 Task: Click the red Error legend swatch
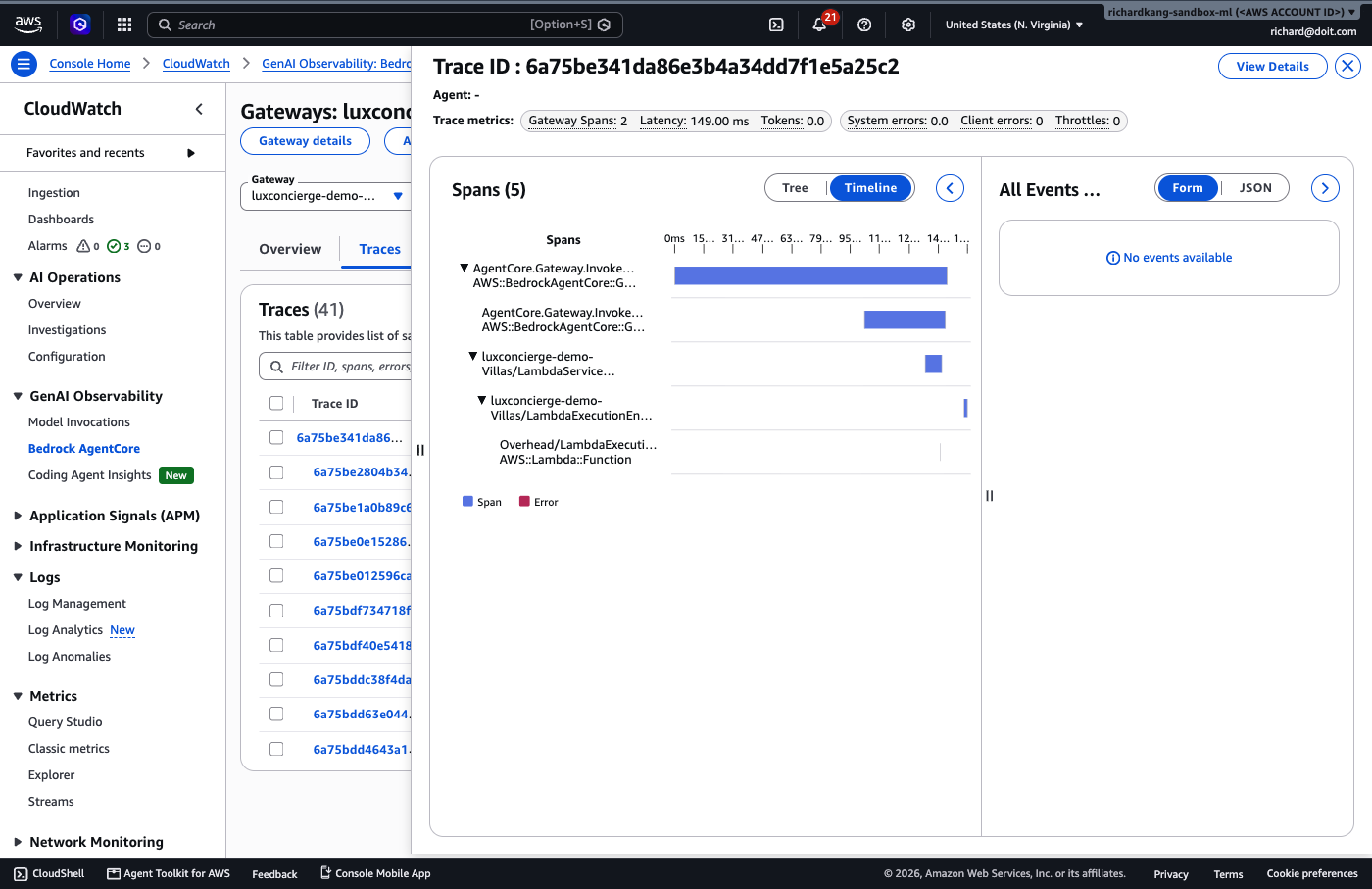click(x=524, y=502)
